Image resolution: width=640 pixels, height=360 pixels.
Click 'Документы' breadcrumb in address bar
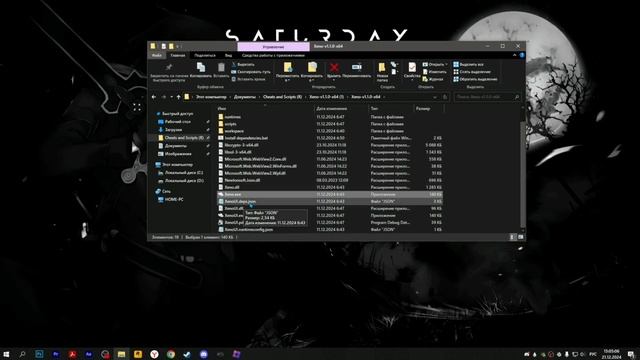(244, 97)
